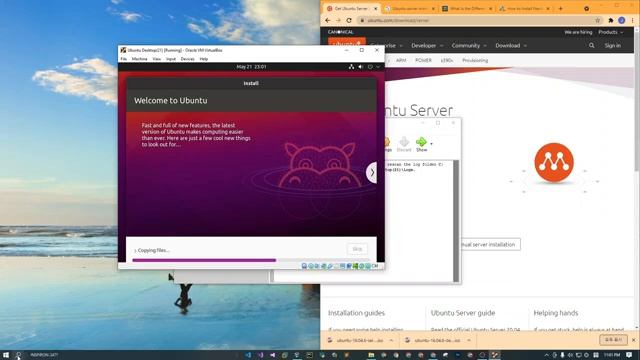Image resolution: width=640 pixels, height=360 pixels.
Task: Click the VirtualBox Manager log pane scrollbar
Action: [456, 220]
